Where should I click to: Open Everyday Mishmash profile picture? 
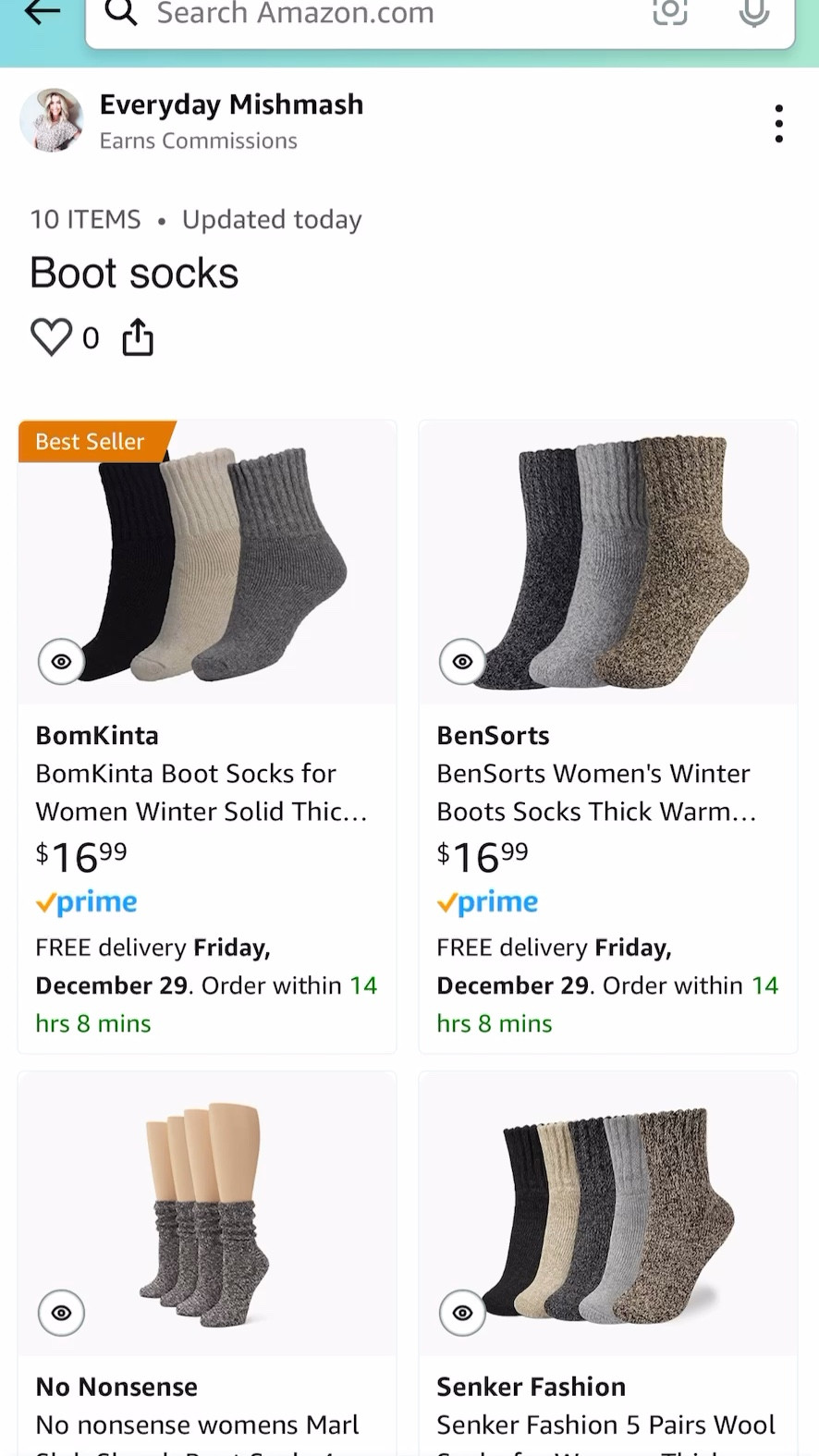pyautogui.click(x=52, y=121)
